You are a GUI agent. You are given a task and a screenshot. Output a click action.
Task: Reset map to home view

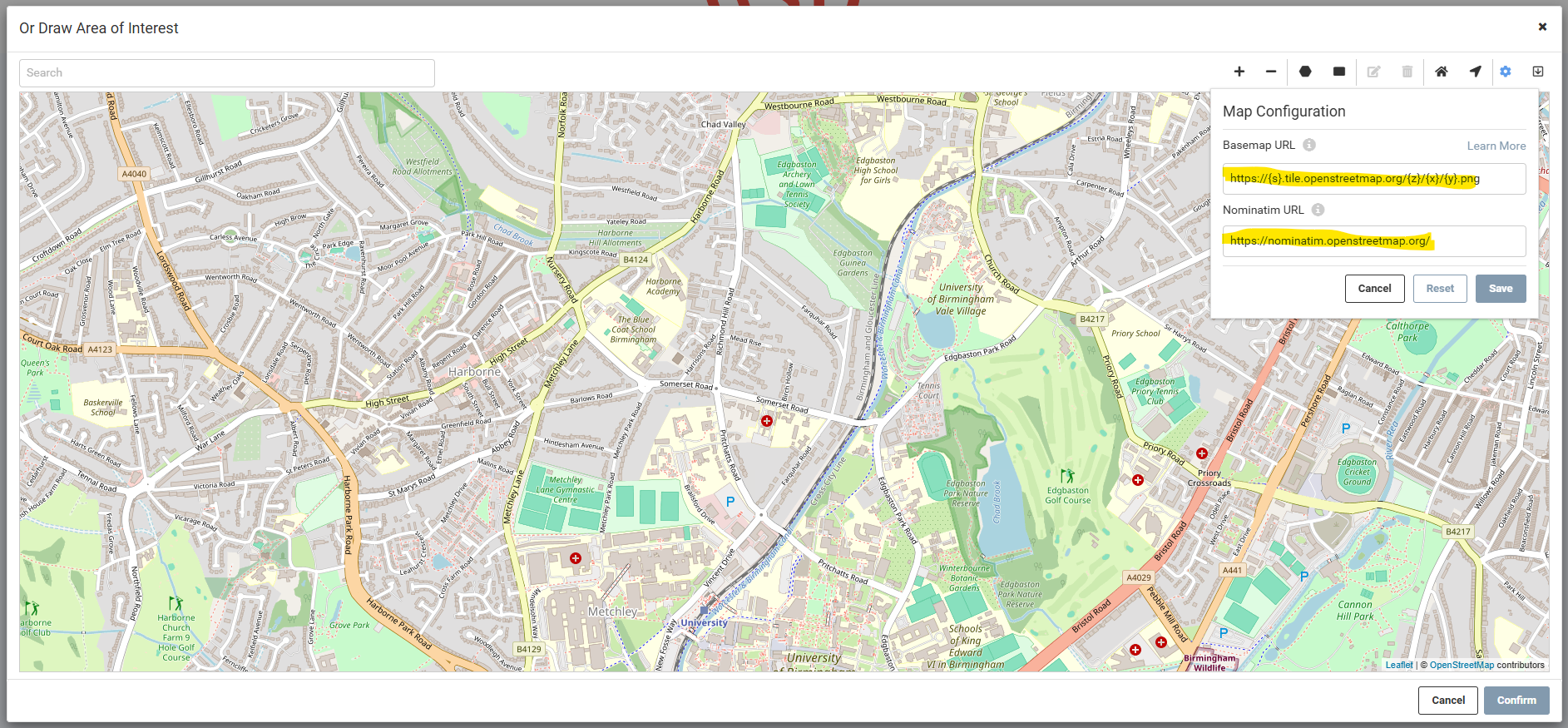point(1442,72)
